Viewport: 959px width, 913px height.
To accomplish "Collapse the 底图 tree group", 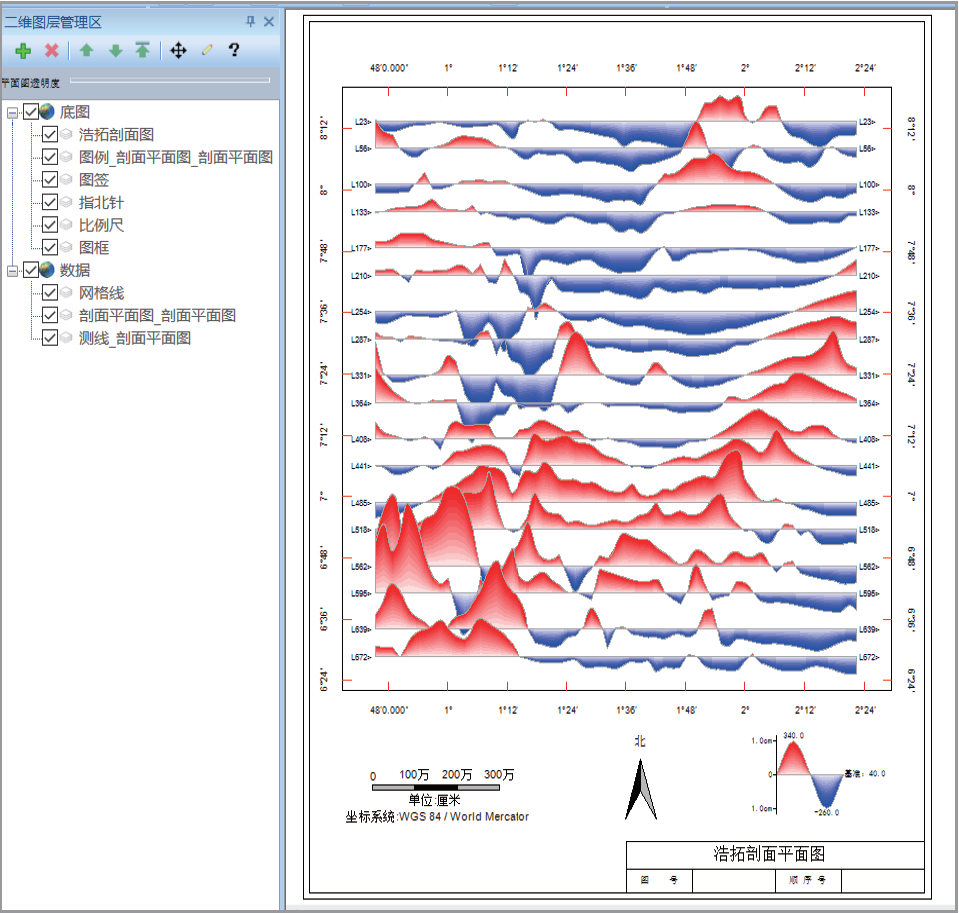I will click(x=12, y=113).
